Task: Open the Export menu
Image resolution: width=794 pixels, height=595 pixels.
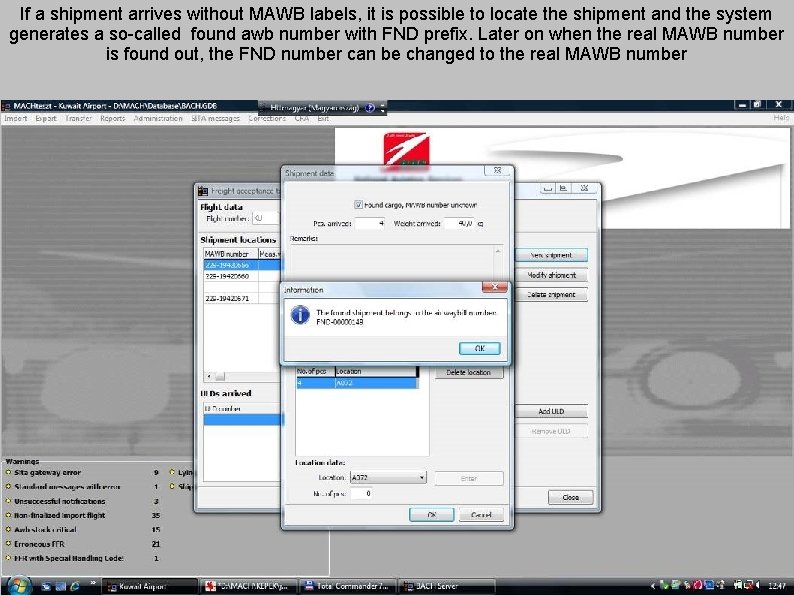Action: [46, 118]
